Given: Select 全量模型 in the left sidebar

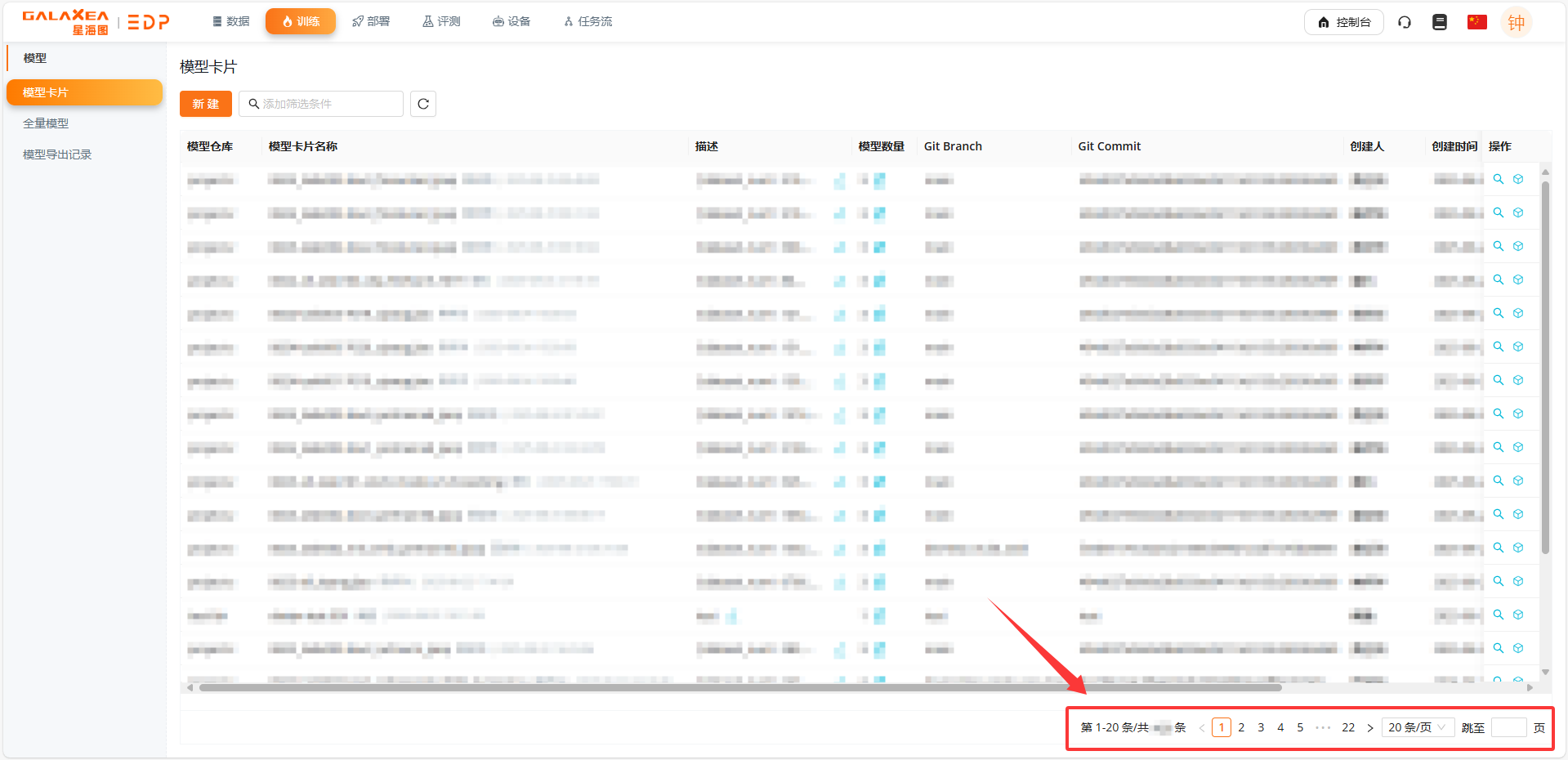Looking at the screenshot, I should point(46,123).
